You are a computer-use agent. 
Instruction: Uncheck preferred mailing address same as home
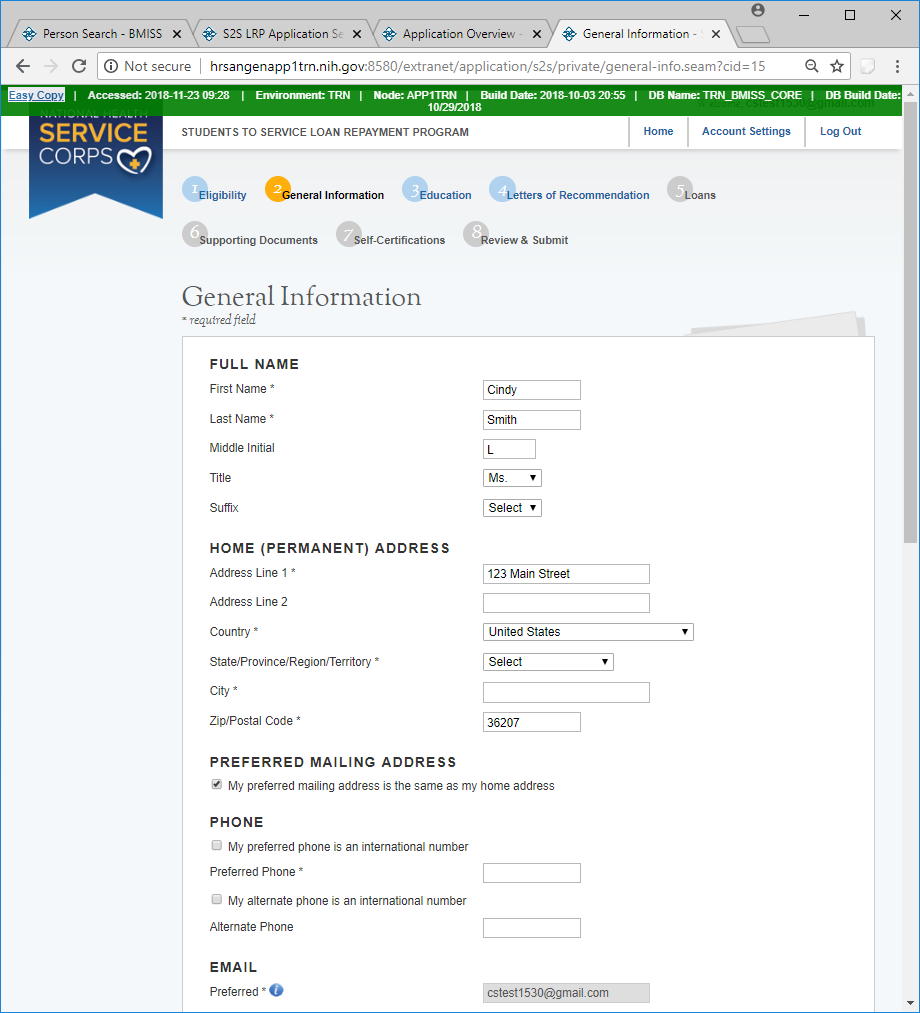(216, 785)
